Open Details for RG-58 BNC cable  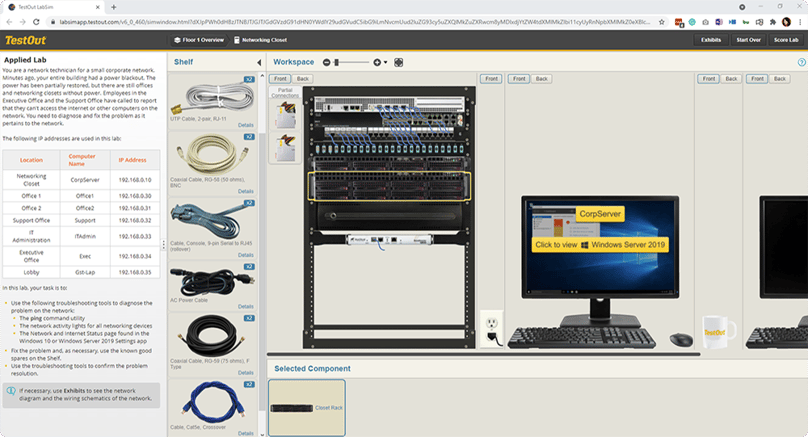point(246,191)
